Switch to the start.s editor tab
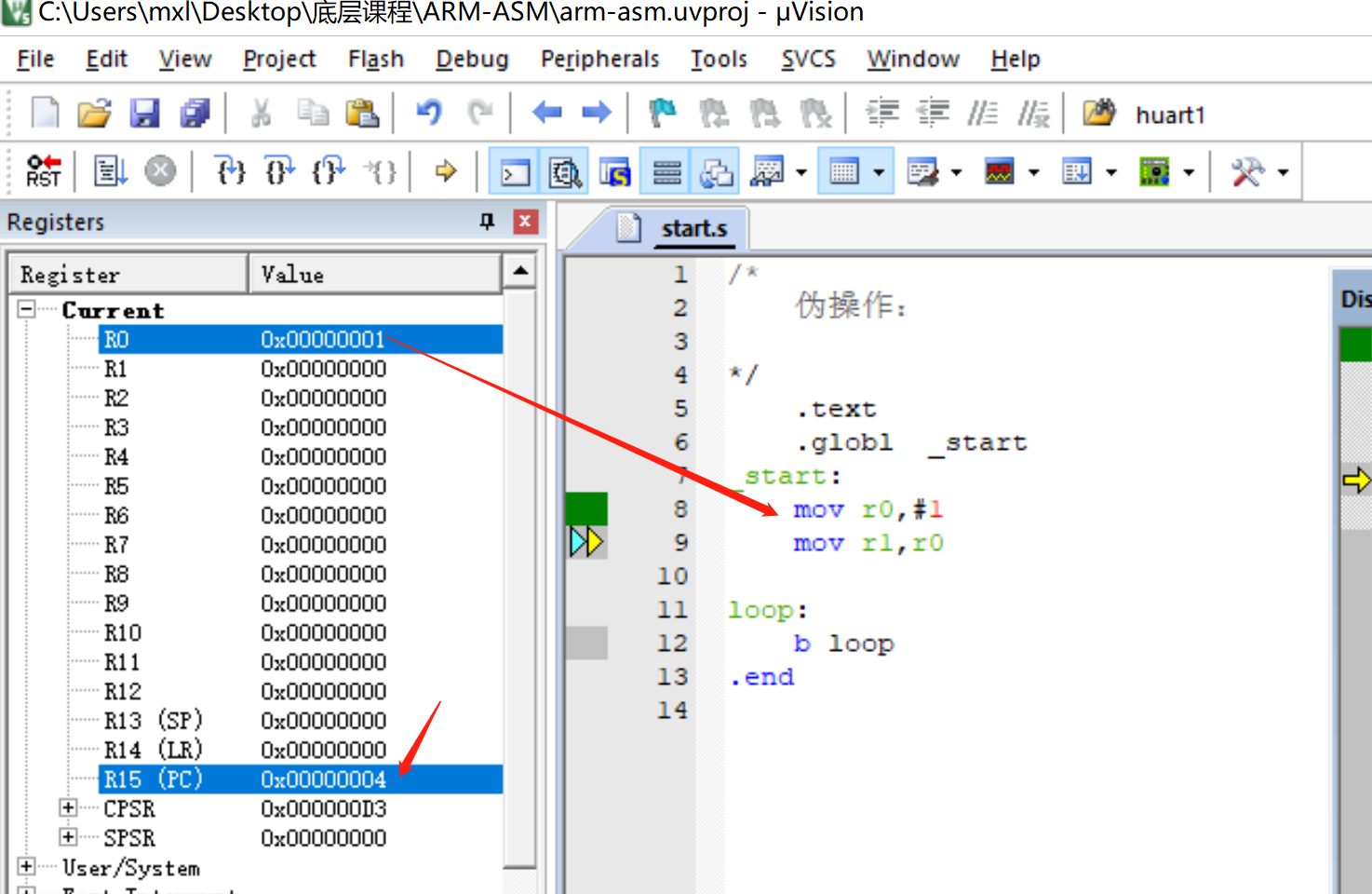 coord(693,228)
